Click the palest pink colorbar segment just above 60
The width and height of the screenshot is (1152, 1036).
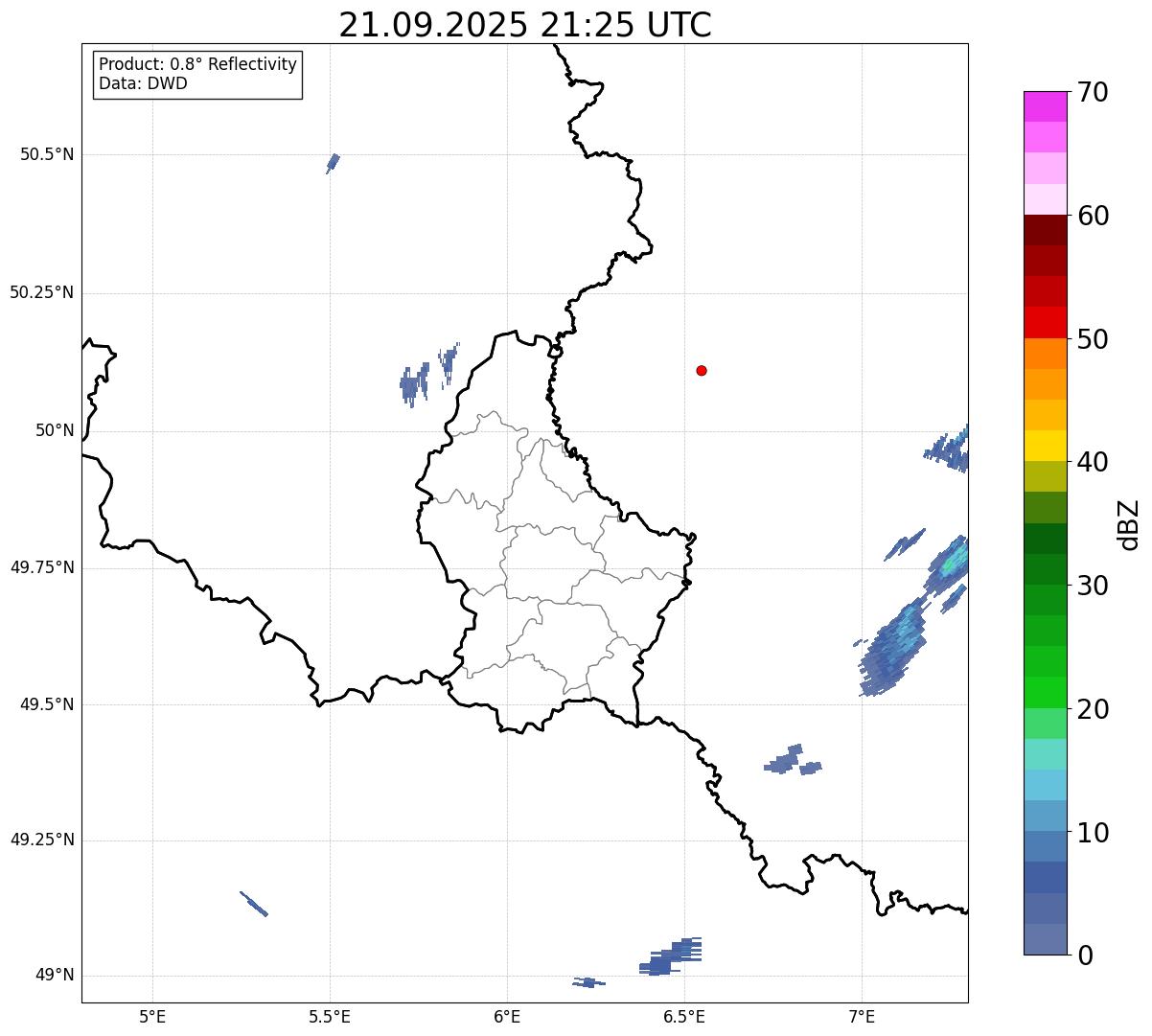pyautogui.click(x=1045, y=199)
